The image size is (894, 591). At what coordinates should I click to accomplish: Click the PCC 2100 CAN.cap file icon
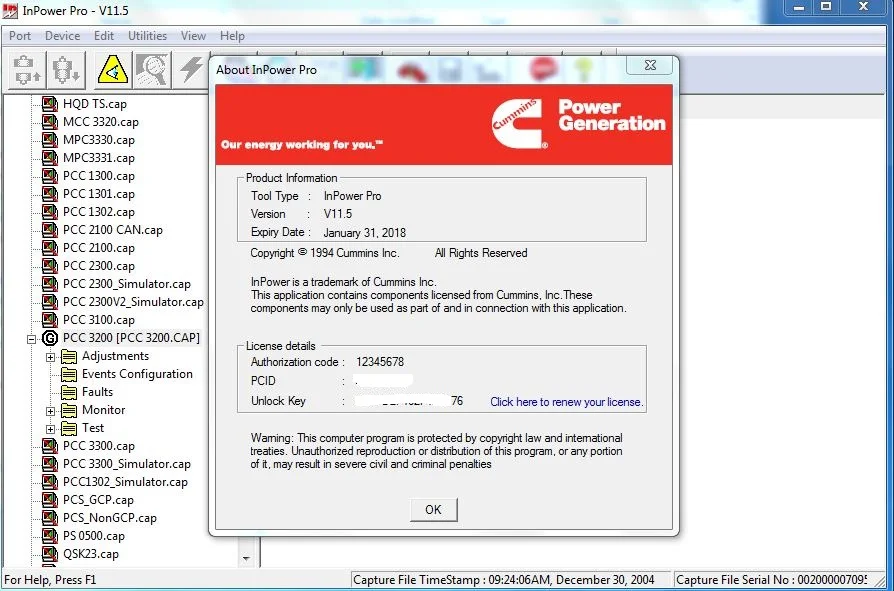tap(50, 230)
